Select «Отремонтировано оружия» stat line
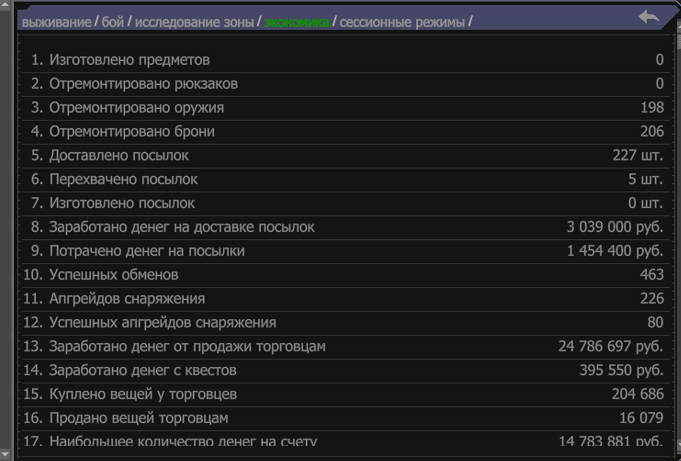Image resolution: width=681 pixels, height=461 pixels. pos(136,108)
